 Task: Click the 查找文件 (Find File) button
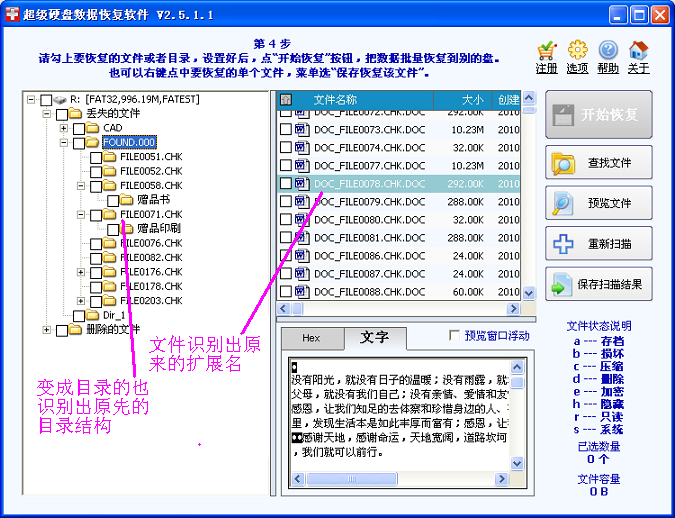[x=599, y=163]
